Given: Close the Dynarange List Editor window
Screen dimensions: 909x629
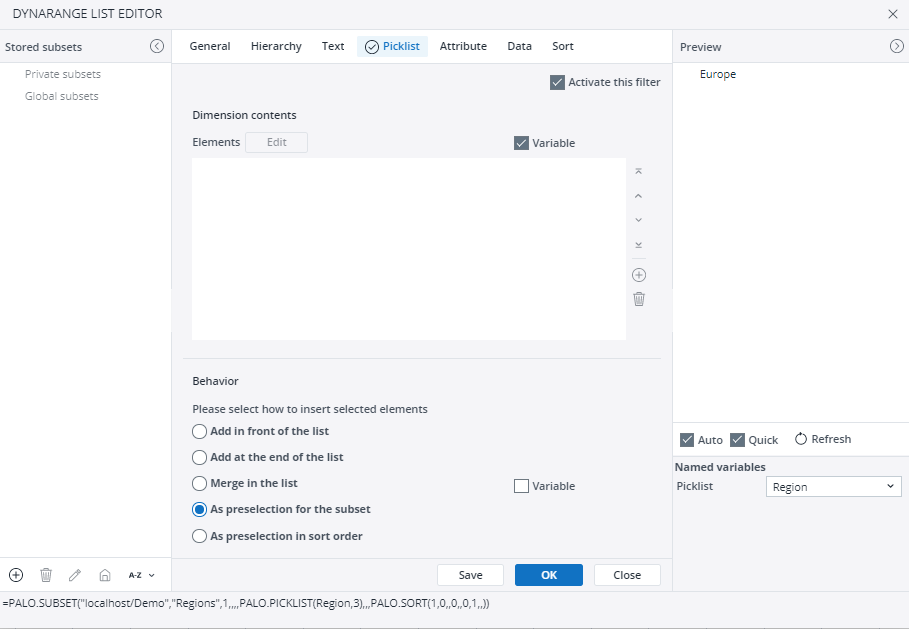Looking at the screenshot, I should click(x=893, y=14).
